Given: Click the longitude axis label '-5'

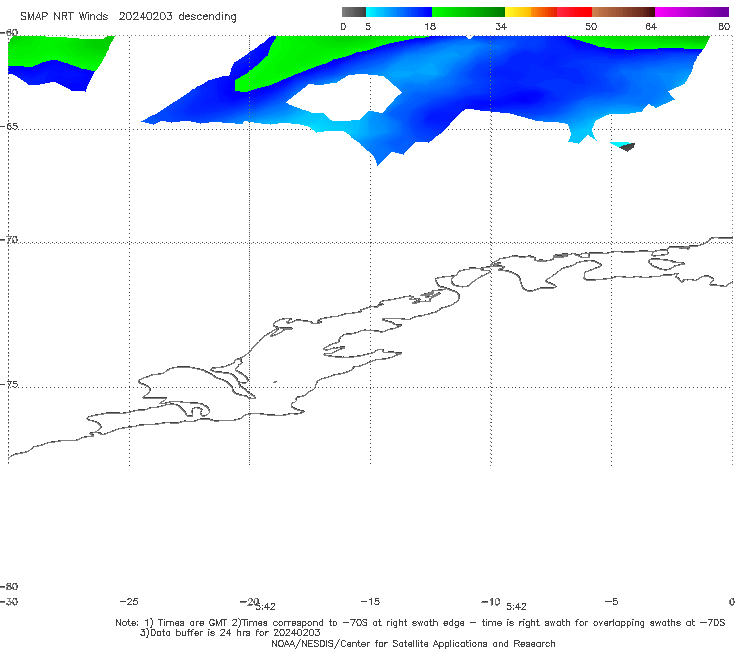Looking at the screenshot, I should pos(611,601).
